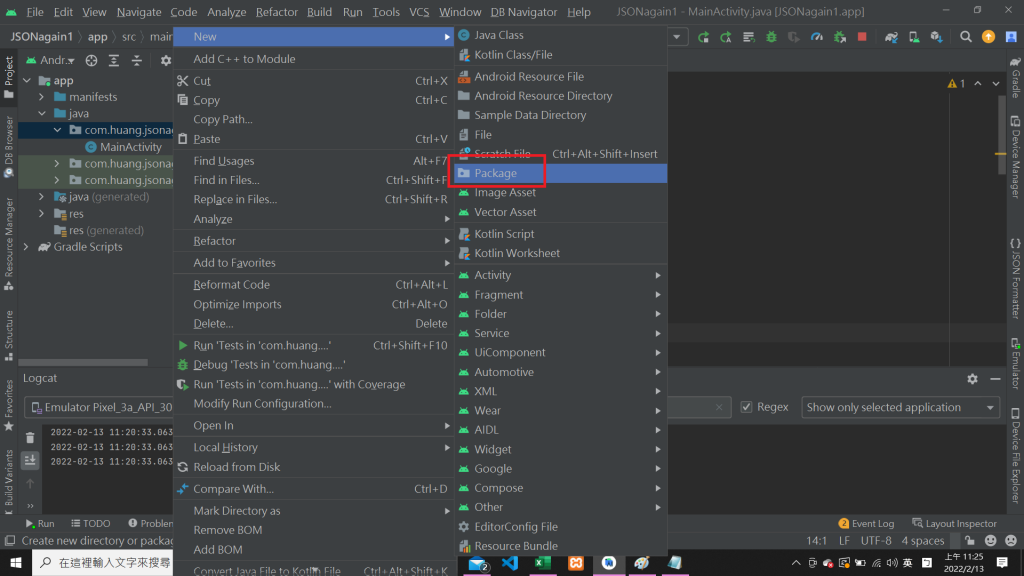1024x576 pixels.
Task: Expand the manifests folder node
Action: pos(42,97)
